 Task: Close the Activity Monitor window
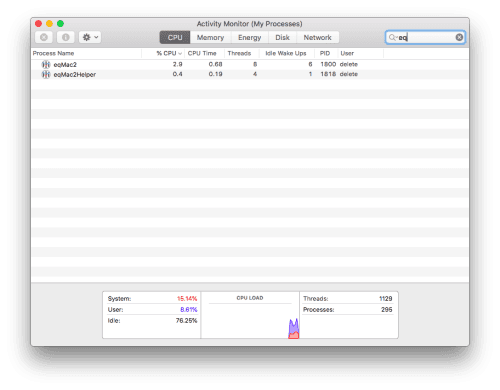coord(38,24)
